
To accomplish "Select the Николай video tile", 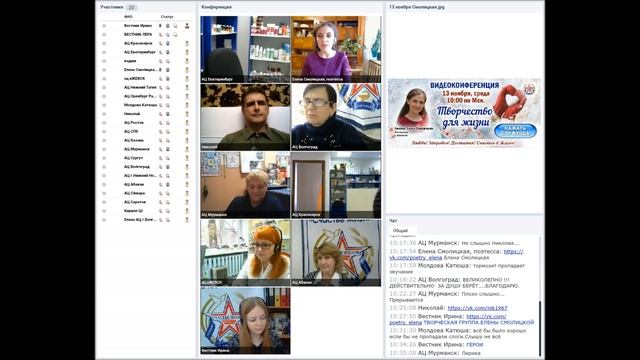I will click(x=245, y=117).
